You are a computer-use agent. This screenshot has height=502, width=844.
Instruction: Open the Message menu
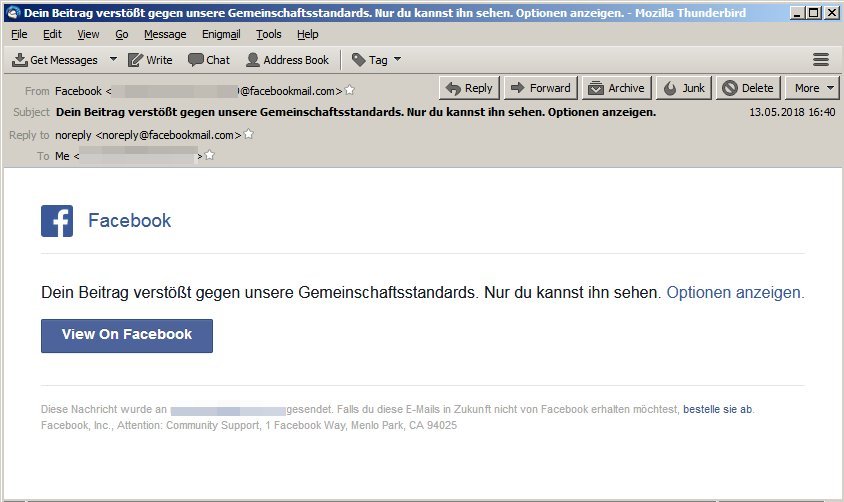pos(165,34)
